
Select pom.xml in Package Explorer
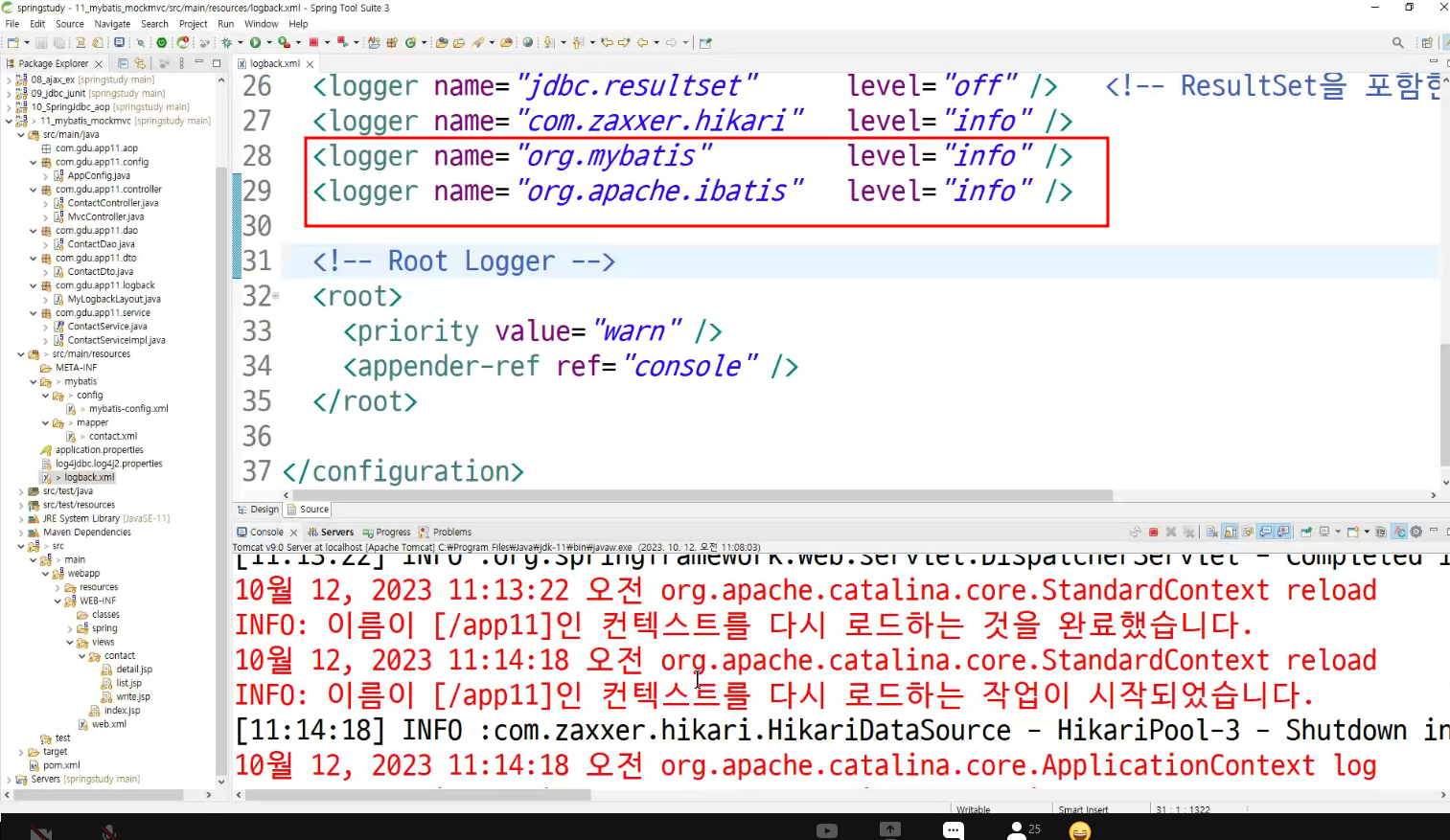pyautogui.click(x=61, y=765)
